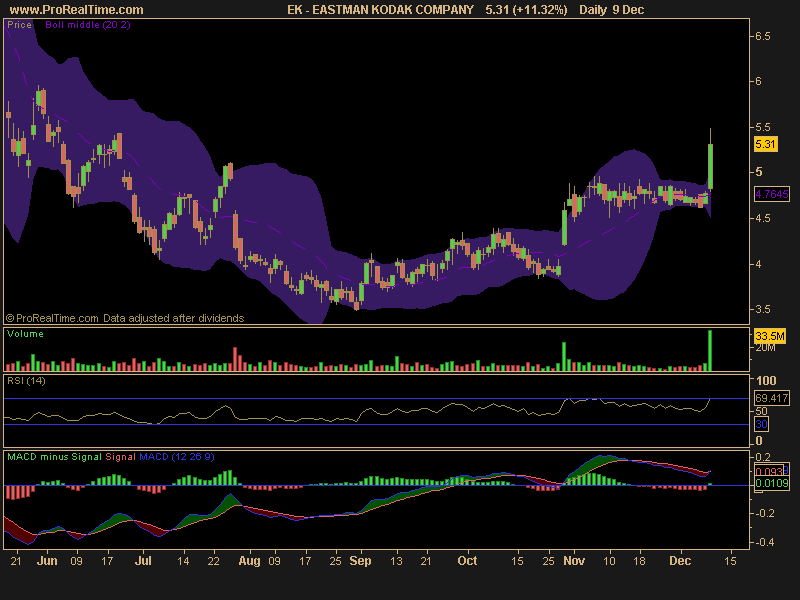Click the 69.417 RSI value tag
Screen dimensions: 800x600
771,398
